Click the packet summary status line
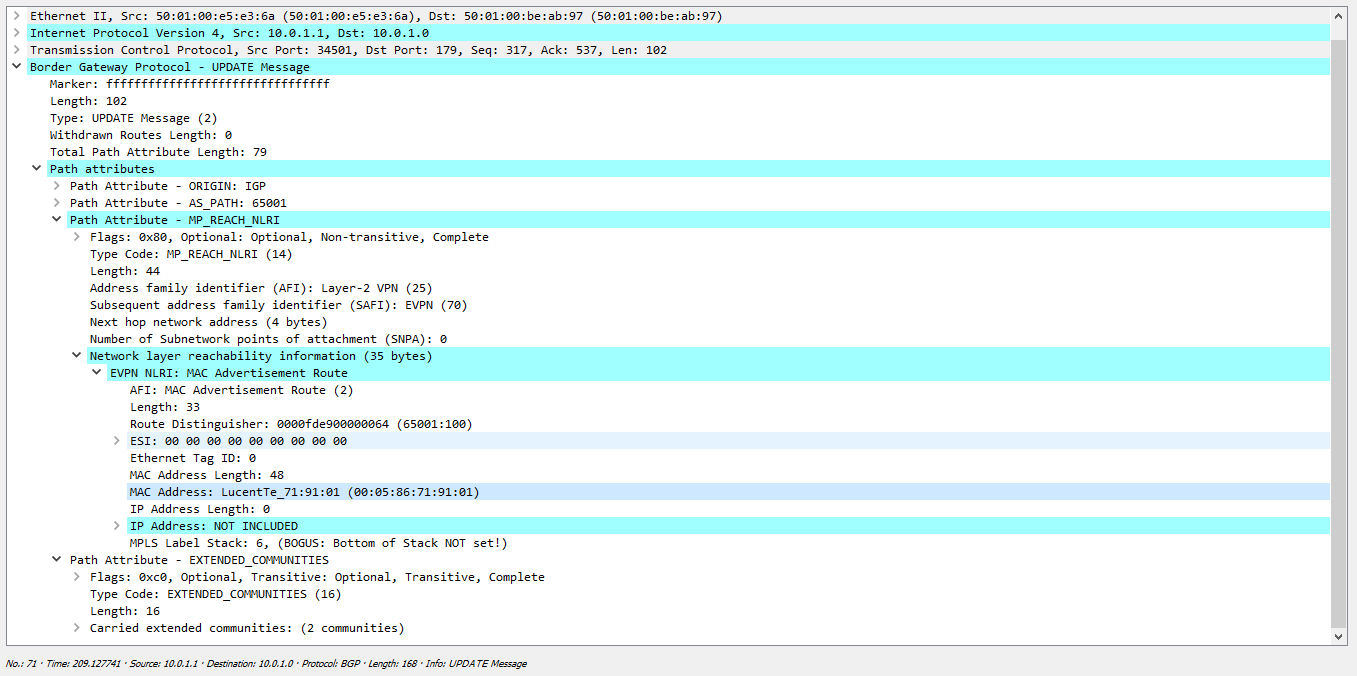The width and height of the screenshot is (1357, 676). [x=266, y=663]
